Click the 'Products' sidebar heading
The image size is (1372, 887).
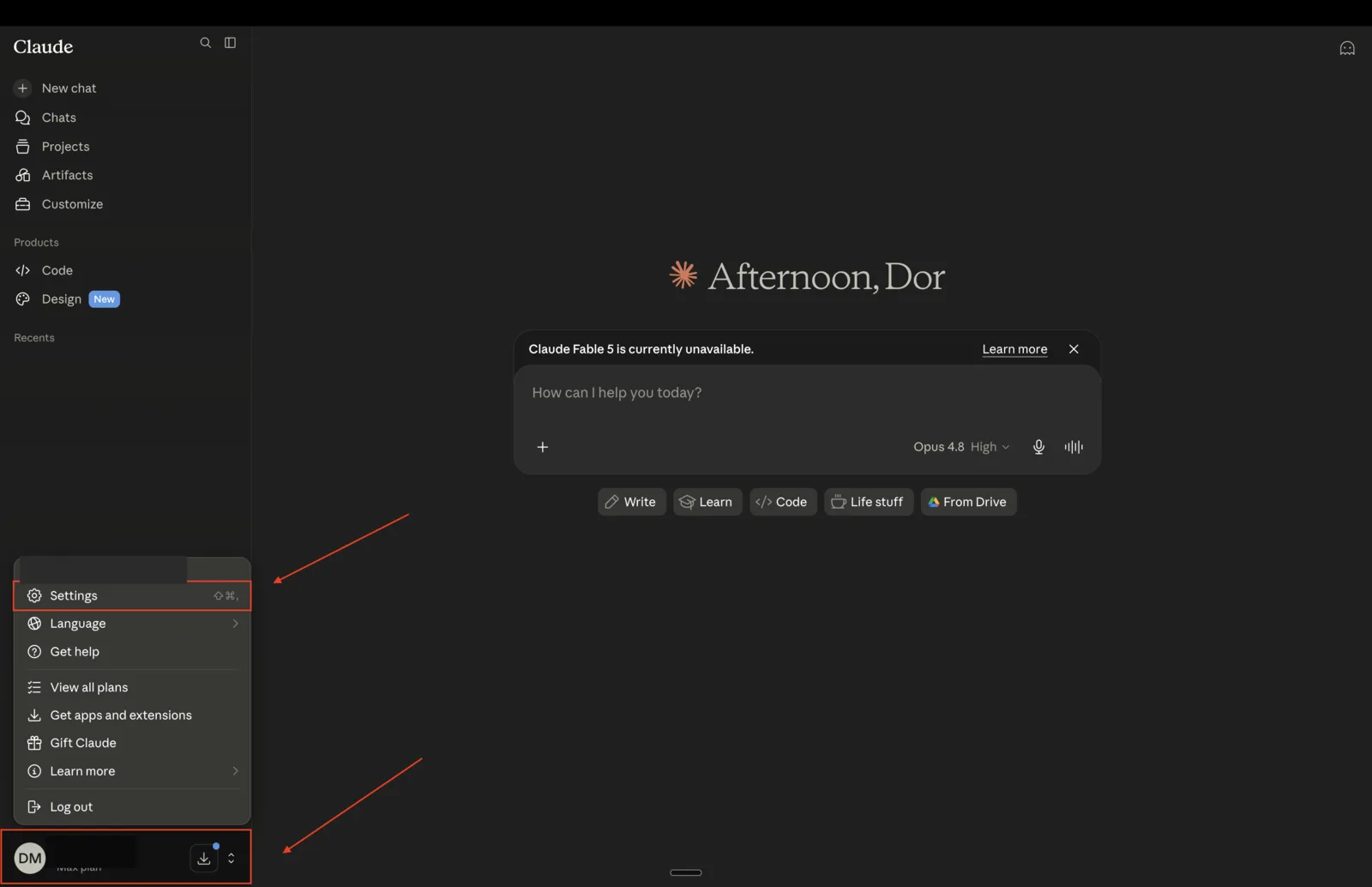[36, 243]
